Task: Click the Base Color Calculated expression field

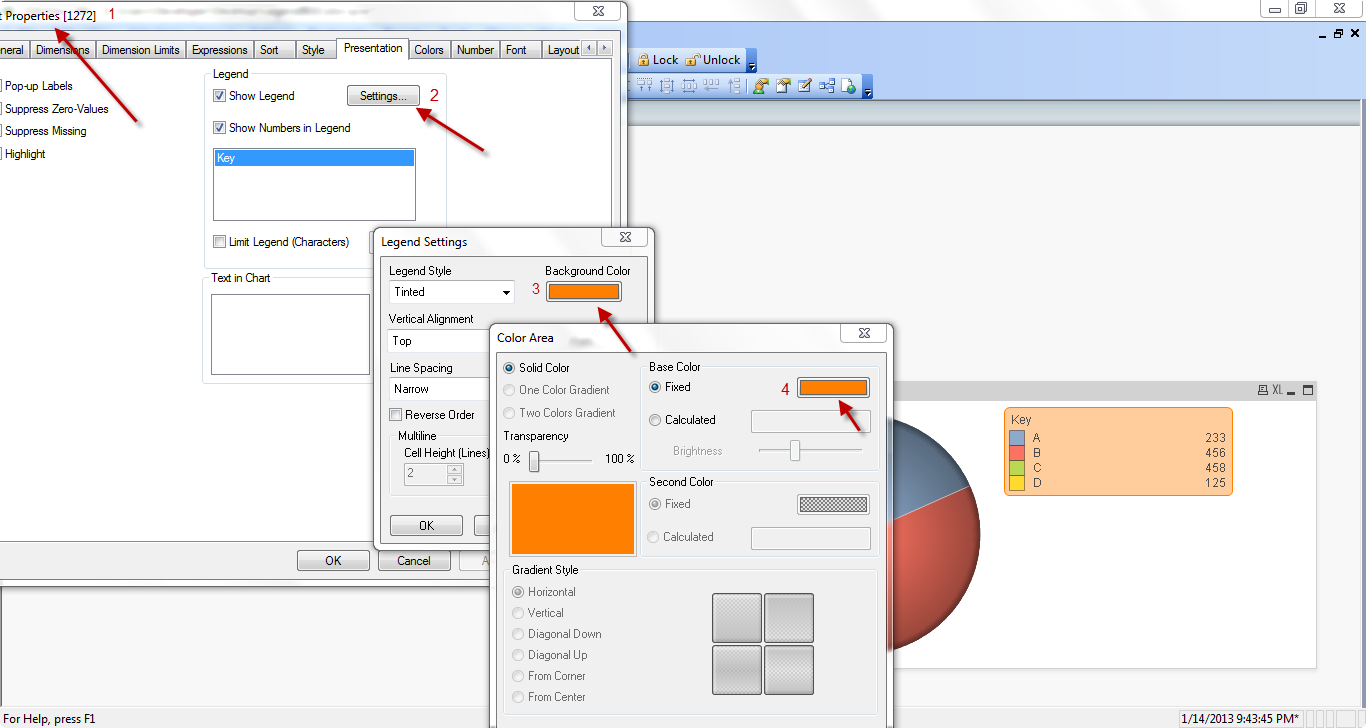Action: point(811,421)
